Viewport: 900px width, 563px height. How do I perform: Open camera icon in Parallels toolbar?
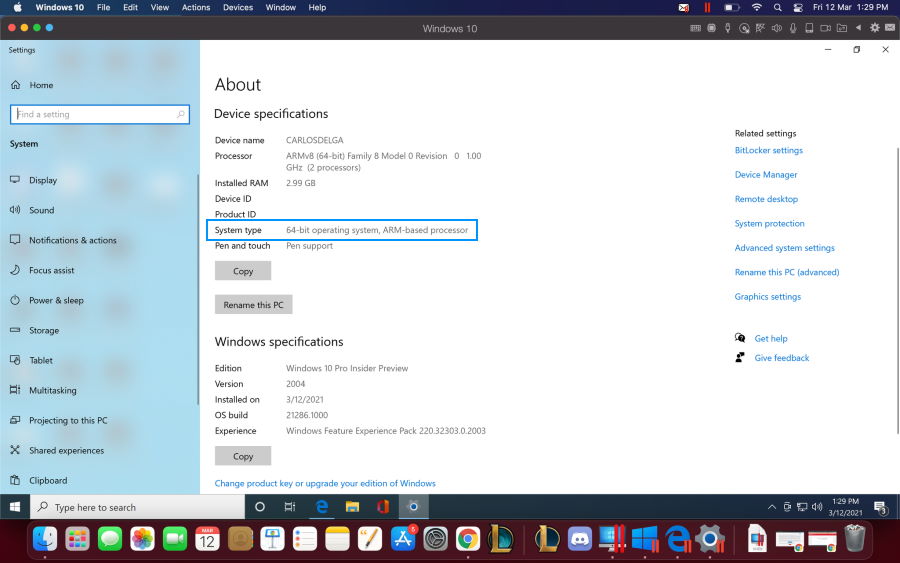point(825,28)
